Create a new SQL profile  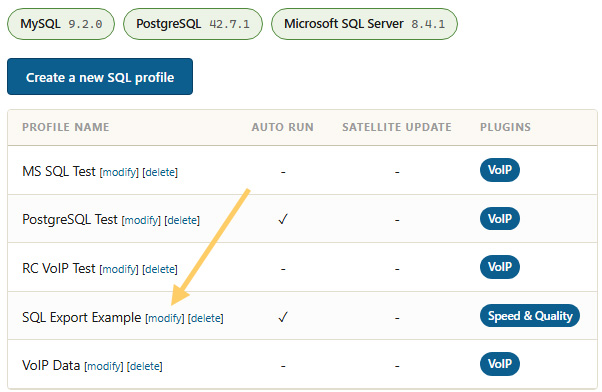coord(100,76)
